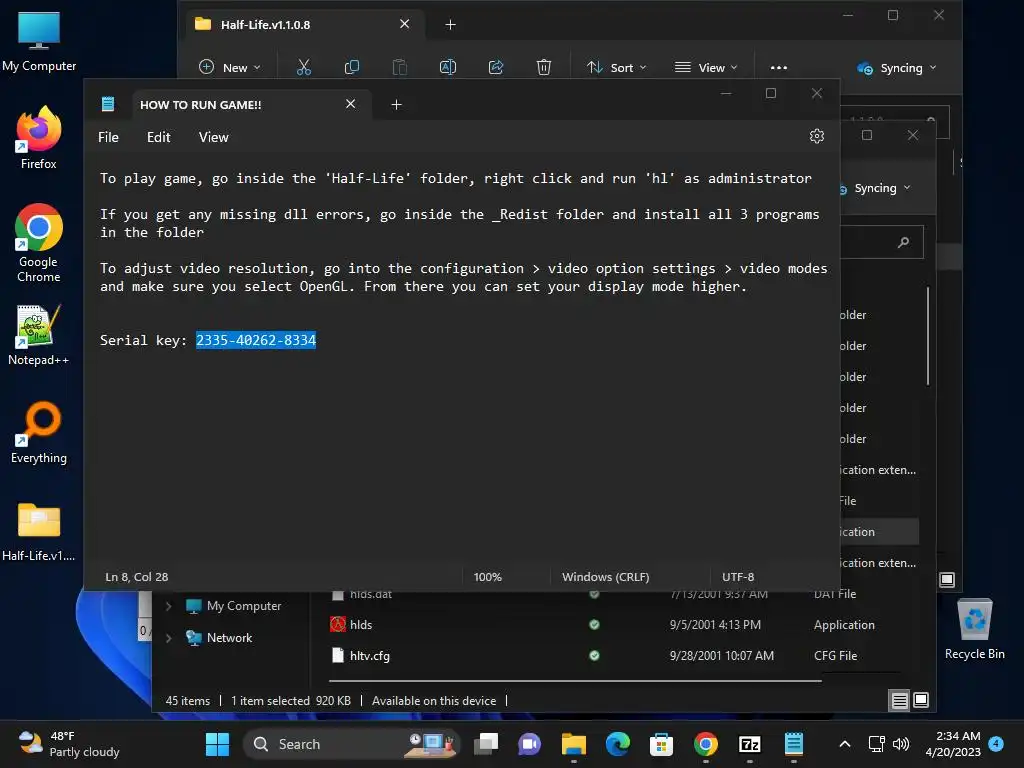Open the weather widget on taskbar
This screenshot has width=1024, height=768.
(x=69, y=744)
